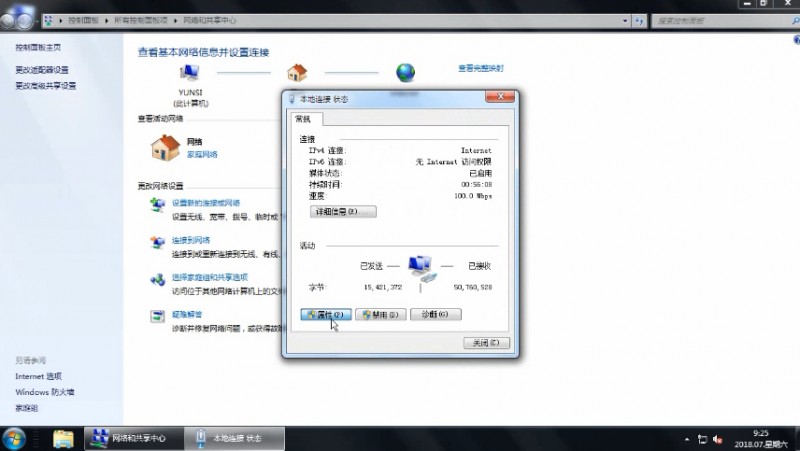Open 设置新的连接或网络 link

click(206, 203)
